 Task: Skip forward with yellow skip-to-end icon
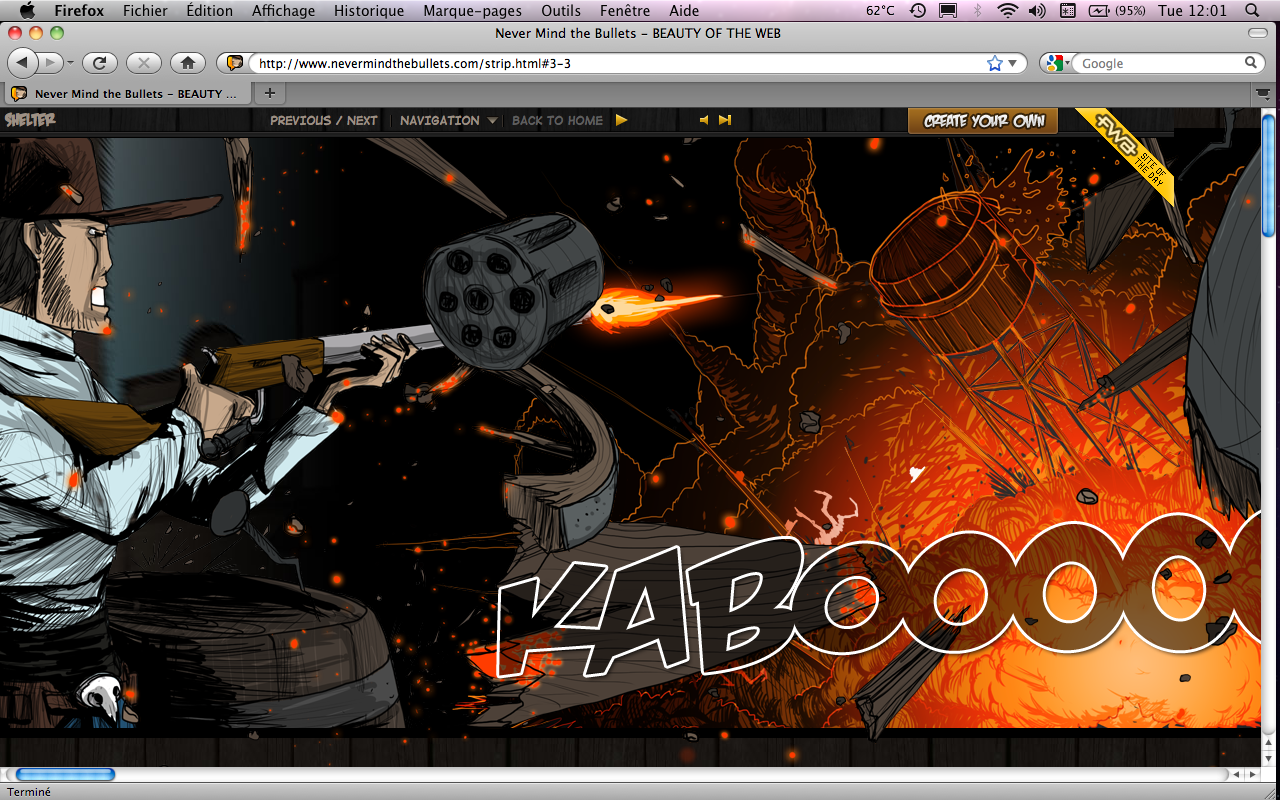click(725, 120)
